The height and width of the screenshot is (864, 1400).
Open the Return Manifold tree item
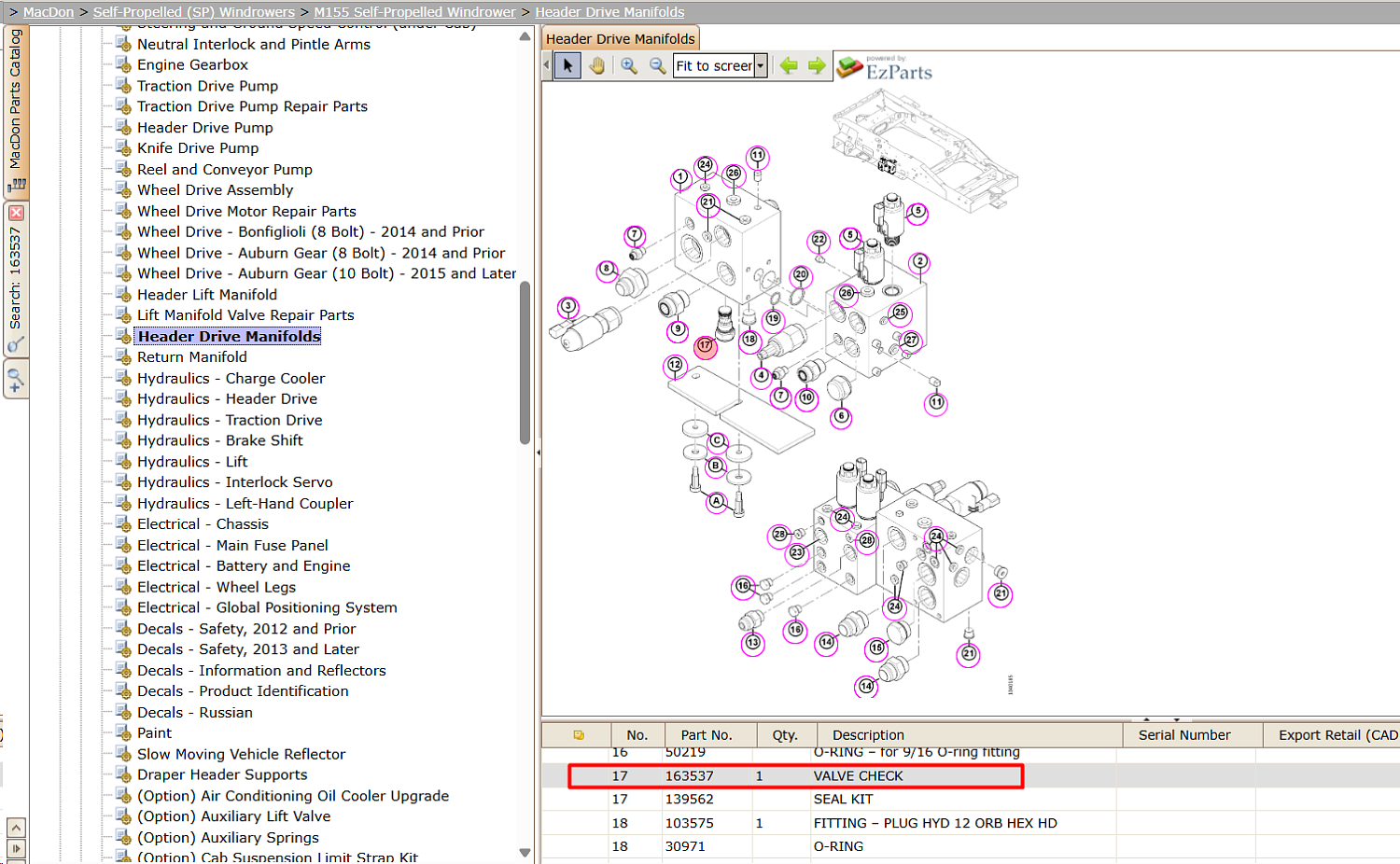[192, 357]
